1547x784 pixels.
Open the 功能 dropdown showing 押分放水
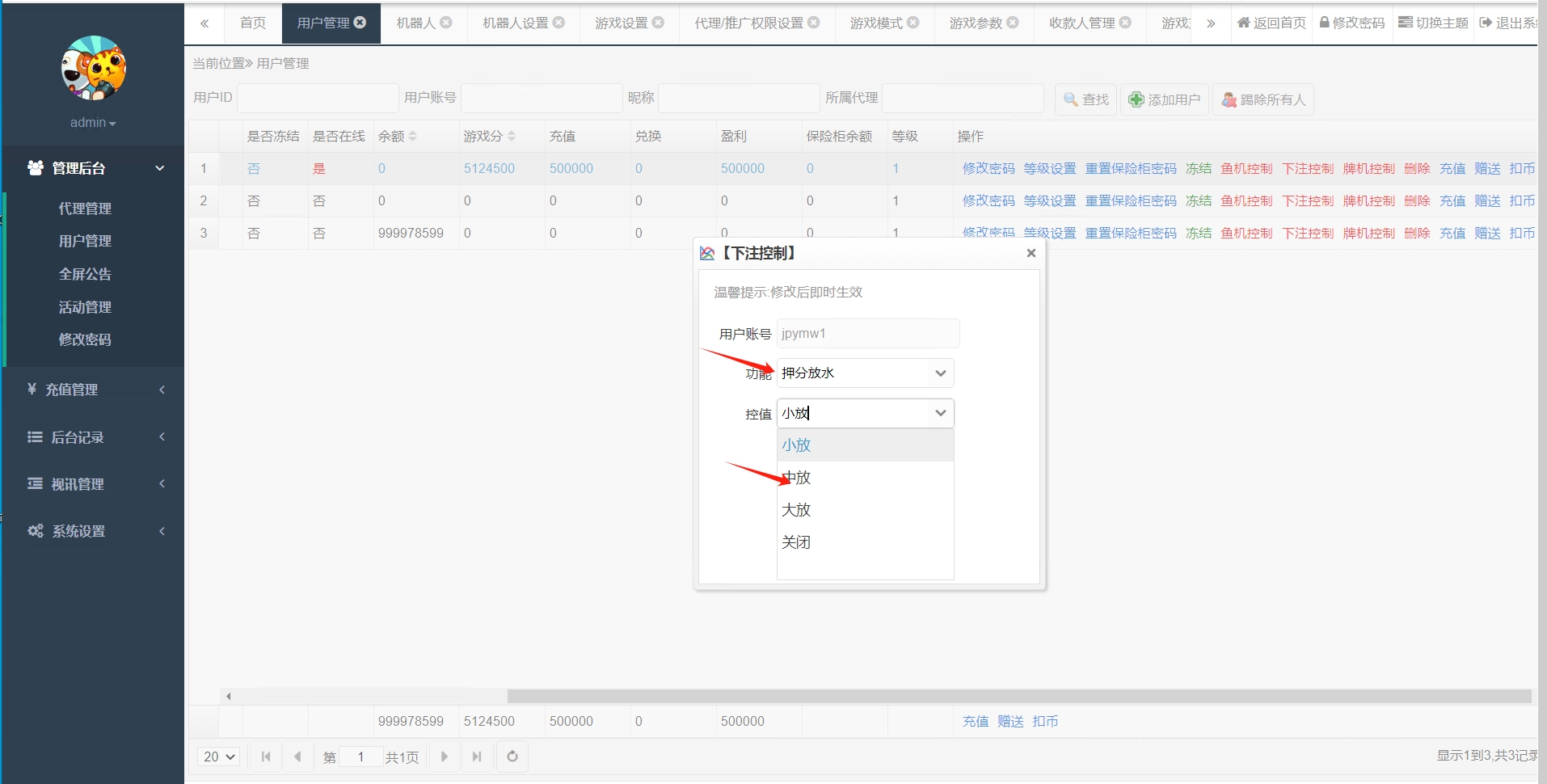point(864,373)
